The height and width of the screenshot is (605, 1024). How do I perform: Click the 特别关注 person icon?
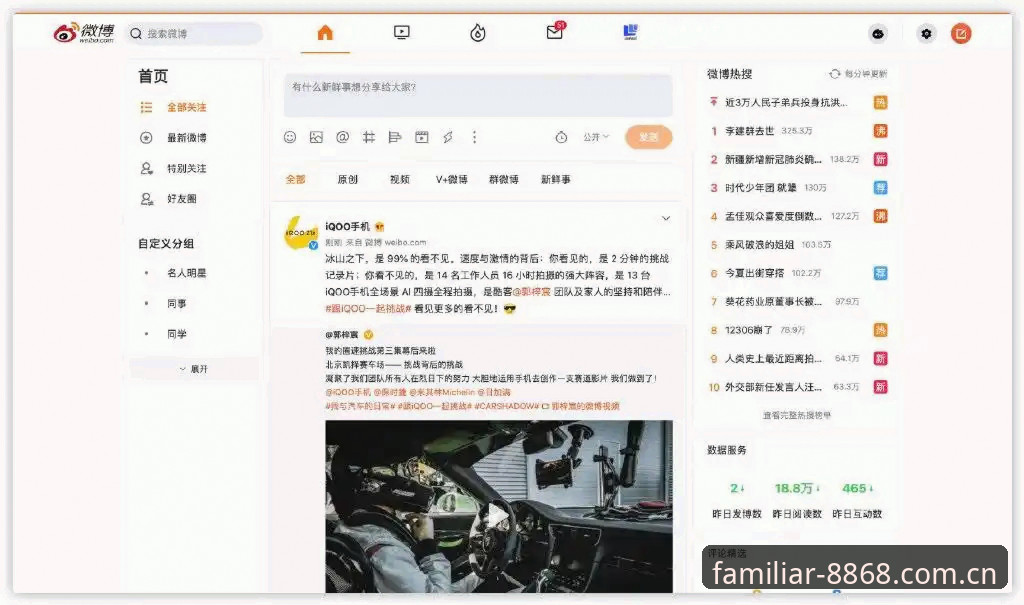pyautogui.click(x=147, y=169)
